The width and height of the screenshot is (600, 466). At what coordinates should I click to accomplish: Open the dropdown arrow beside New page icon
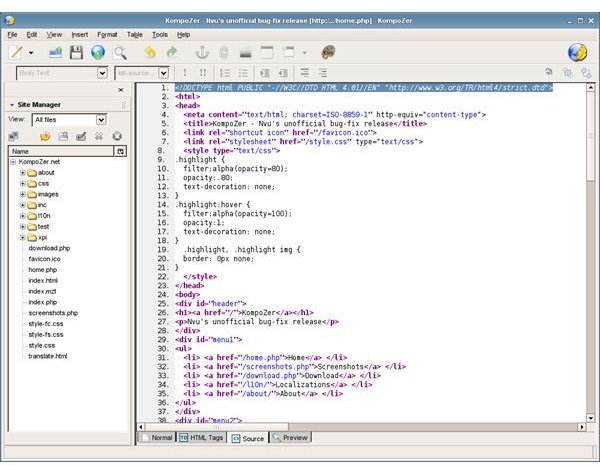pos(31,53)
